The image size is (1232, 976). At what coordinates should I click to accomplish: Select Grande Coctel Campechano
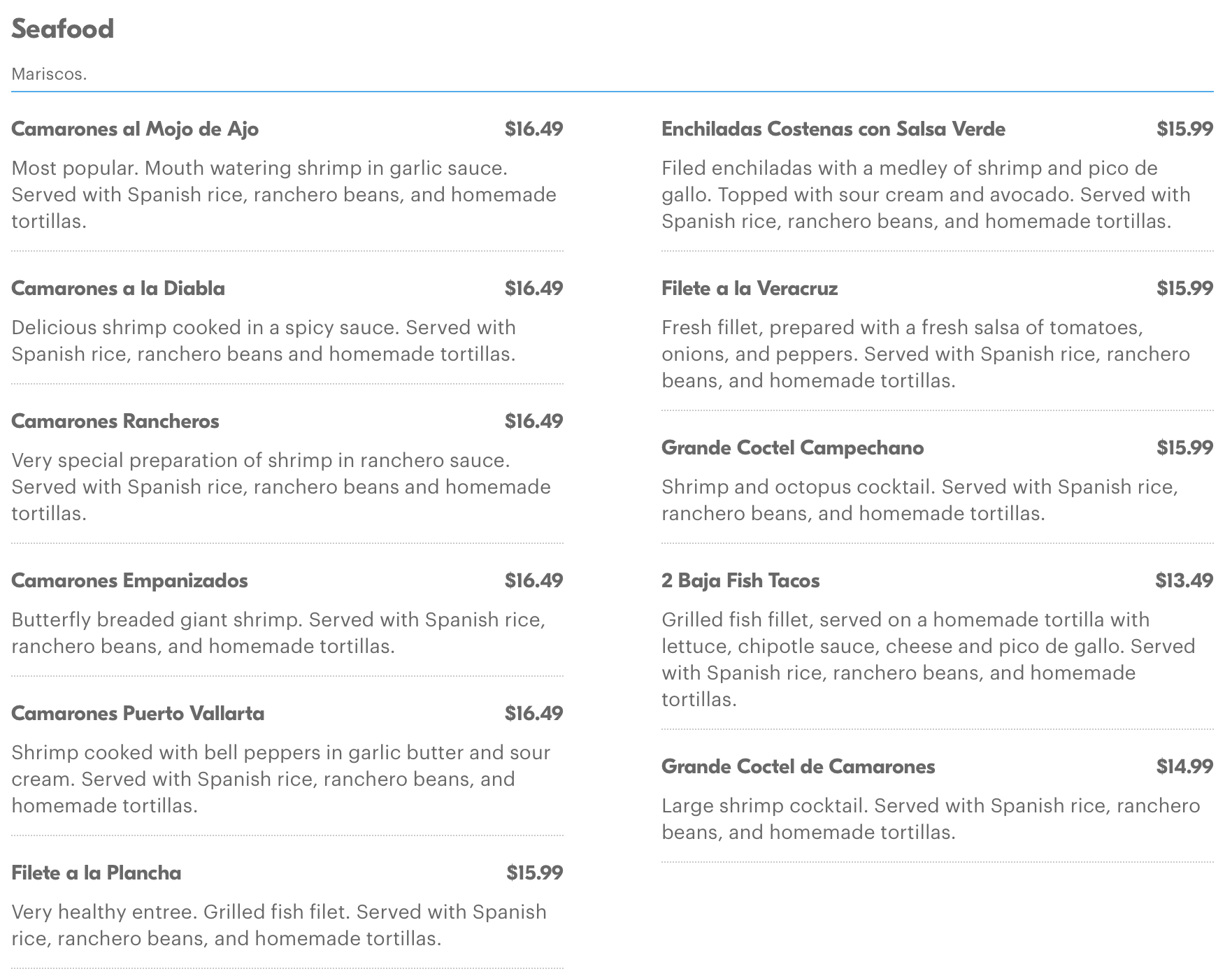pos(792,448)
